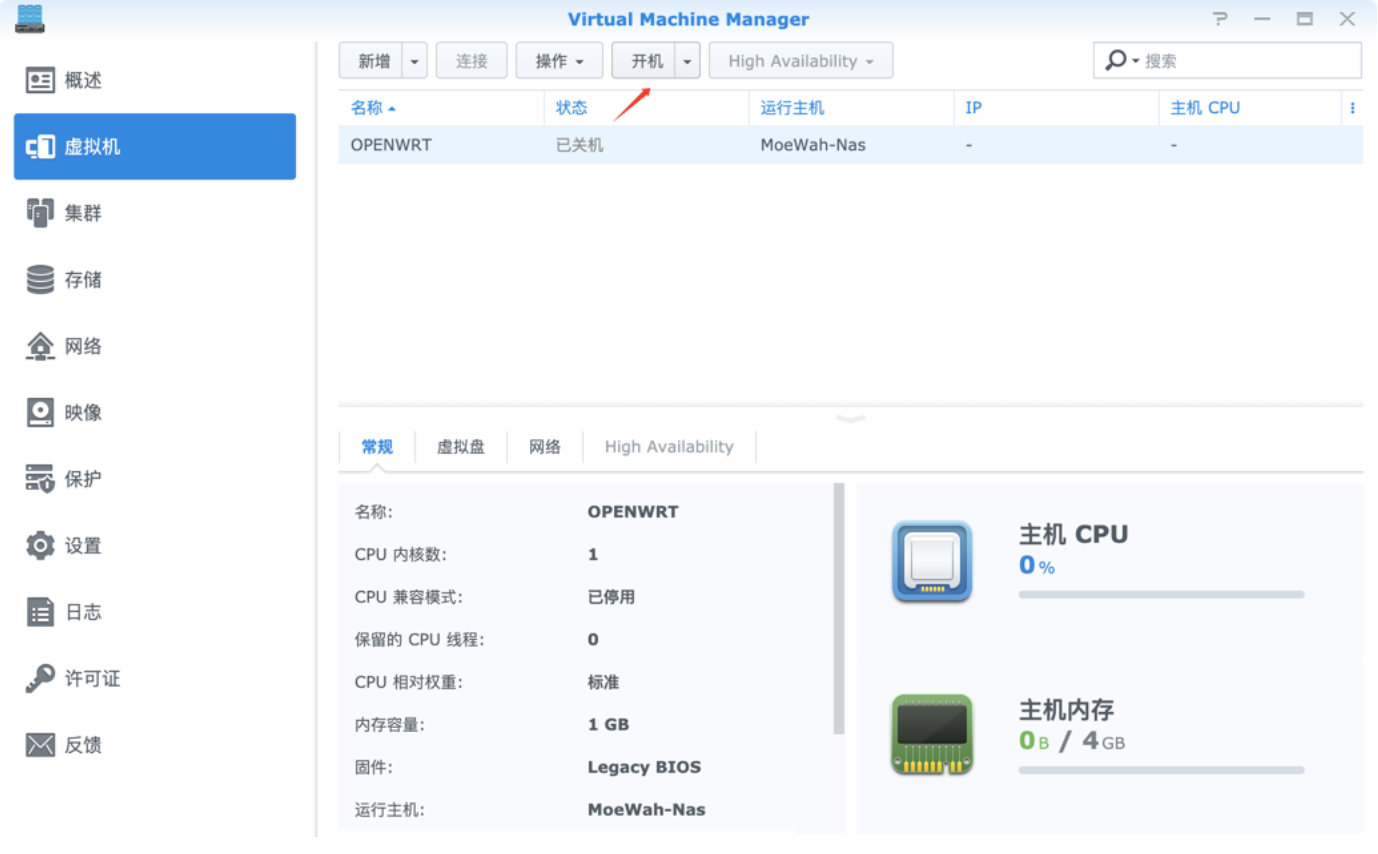Click the 网络 network sidebar icon
1378x854 pixels.
coord(40,346)
